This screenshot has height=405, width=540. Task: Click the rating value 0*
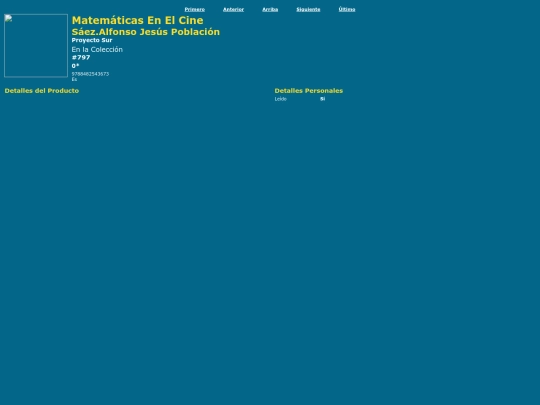(x=75, y=66)
